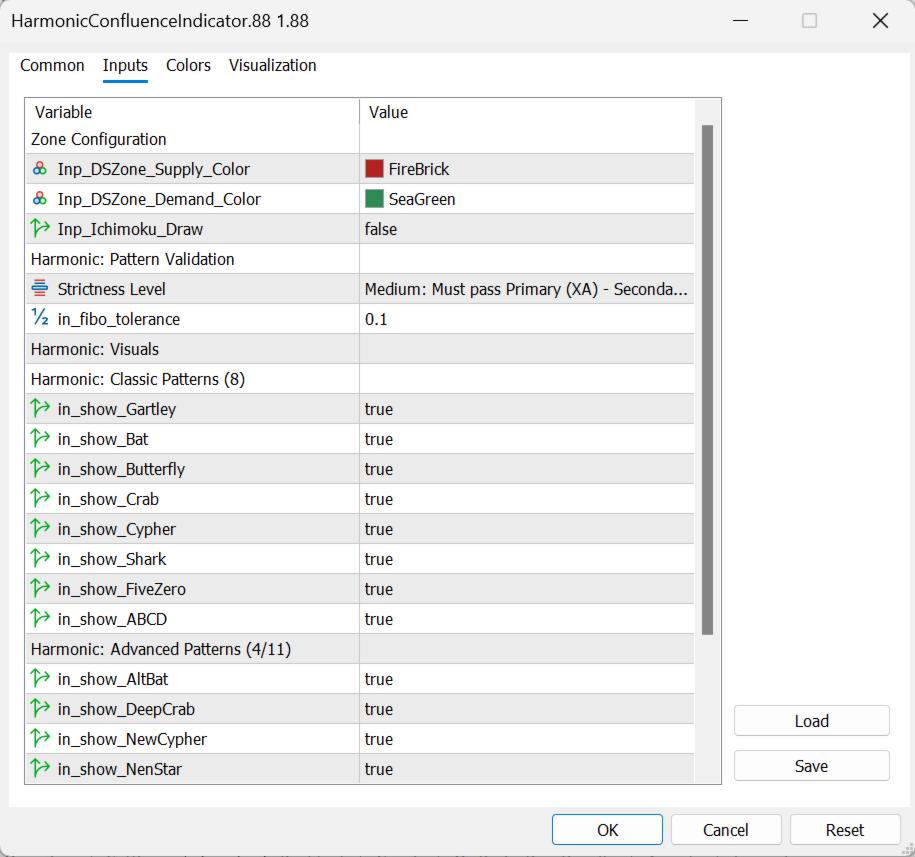Toggle the in_show_Butterfly true value
This screenshot has height=857, width=915.
pyautogui.click(x=526, y=469)
